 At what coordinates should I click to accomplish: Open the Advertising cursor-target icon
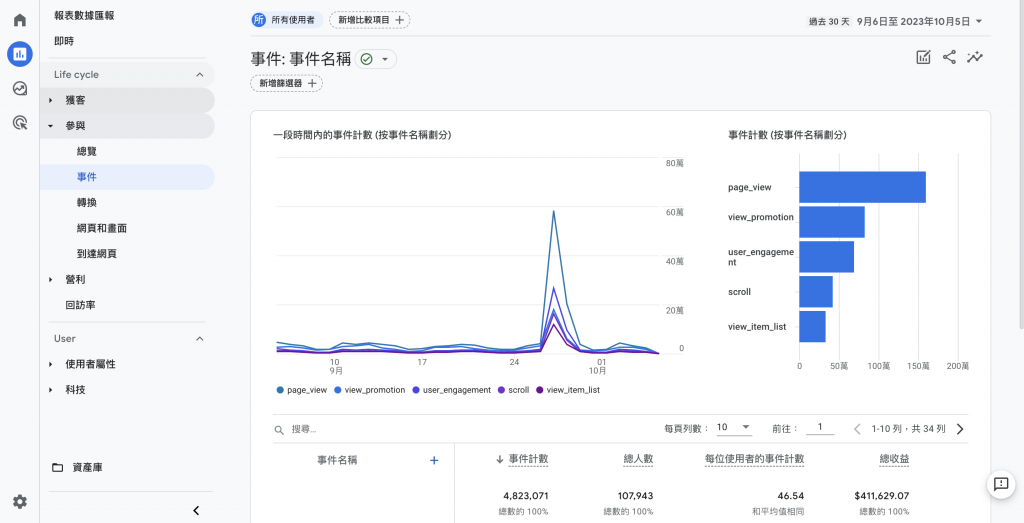pyautogui.click(x=20, y=122)
